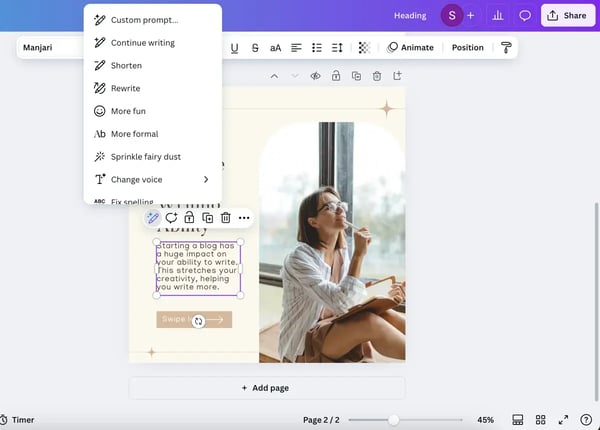Screen dimensions: 600x430
Task: Open the insights bar chart icon
Action: 497,16
